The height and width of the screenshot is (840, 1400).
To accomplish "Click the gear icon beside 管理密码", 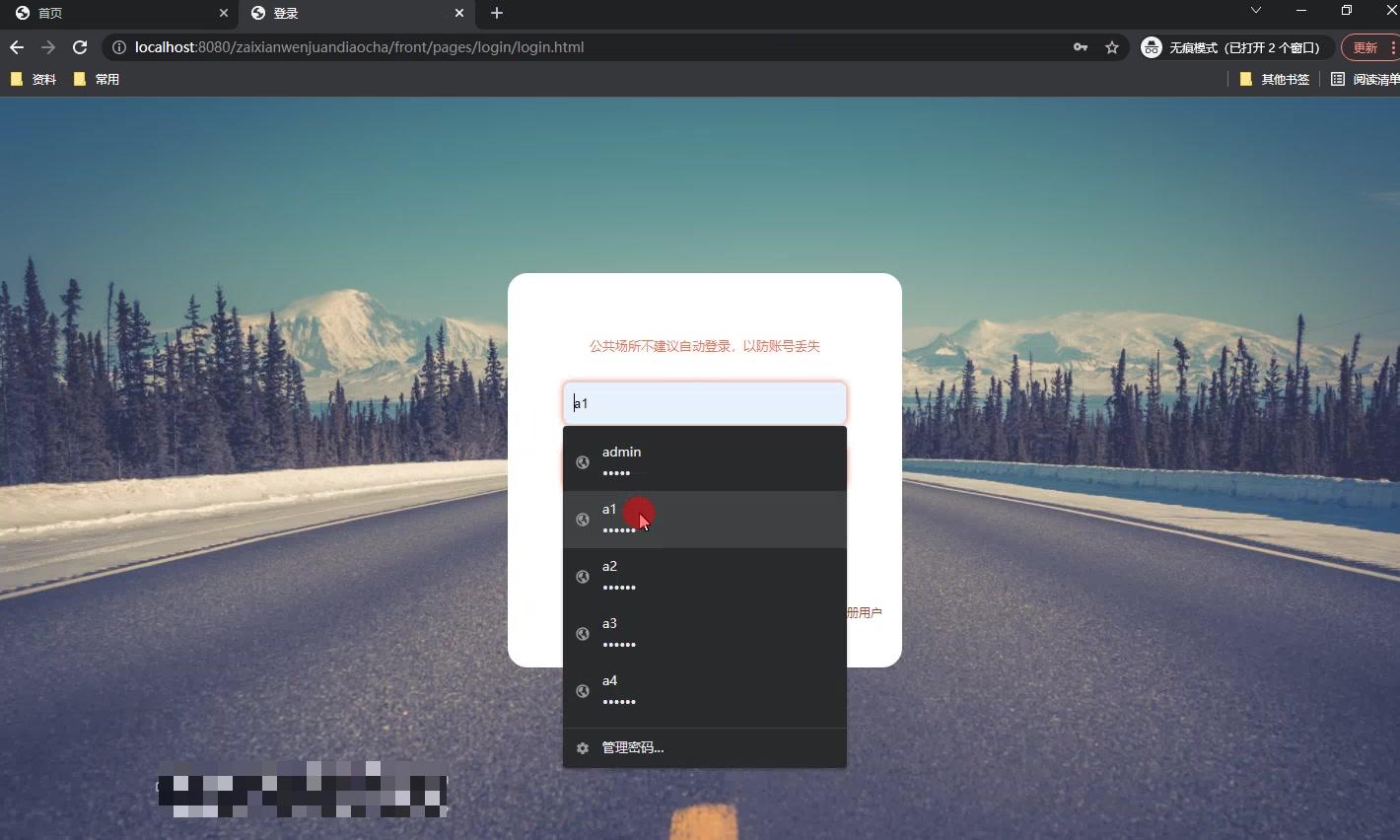I will coord(583,748).
